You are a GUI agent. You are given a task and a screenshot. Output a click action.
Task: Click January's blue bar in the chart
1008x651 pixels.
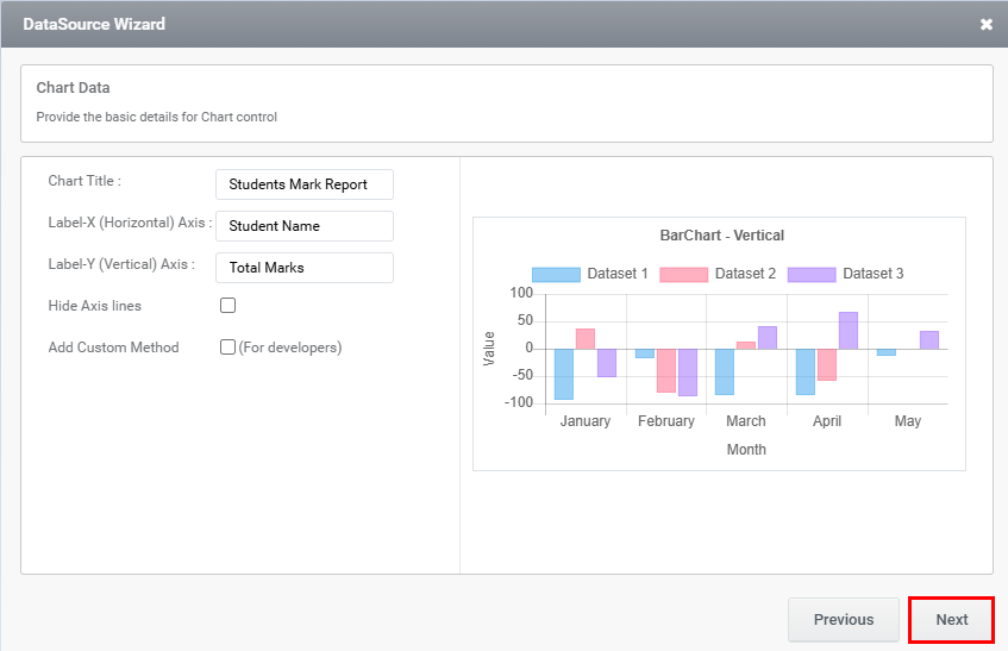pyautogui.click(x=564, y=374)
